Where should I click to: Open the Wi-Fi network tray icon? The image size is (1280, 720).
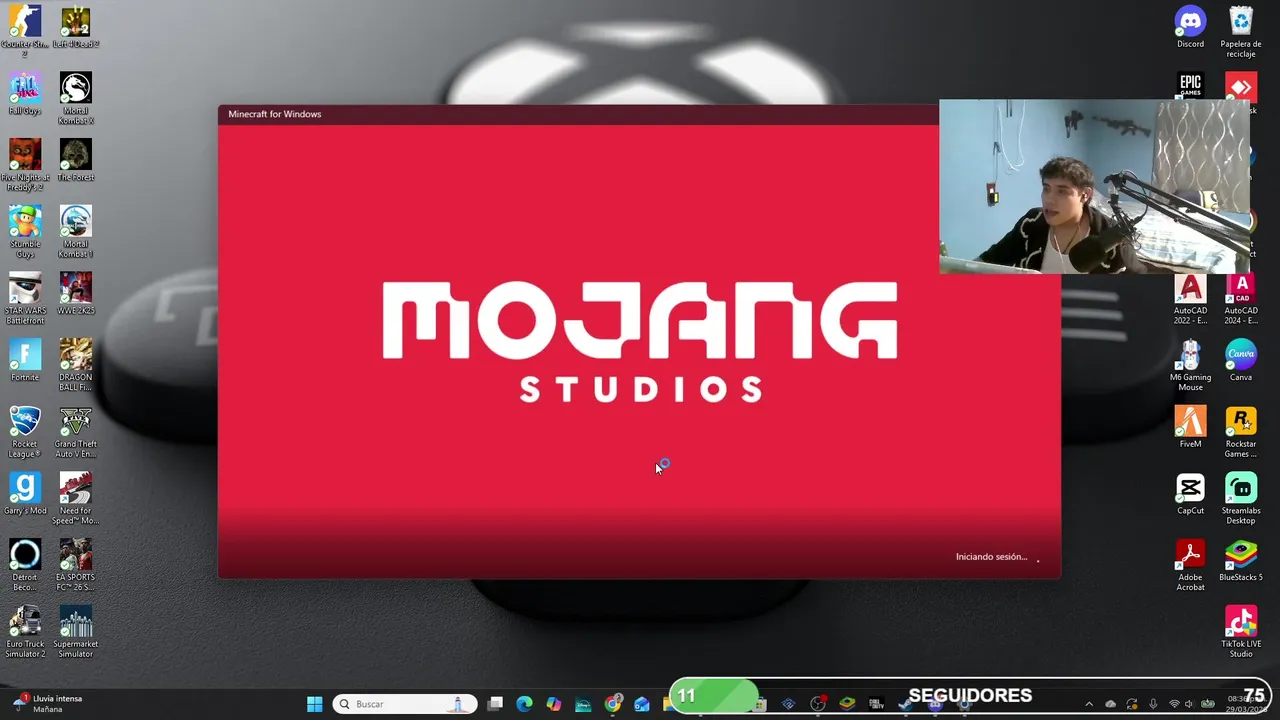[x=1174, y=704]
